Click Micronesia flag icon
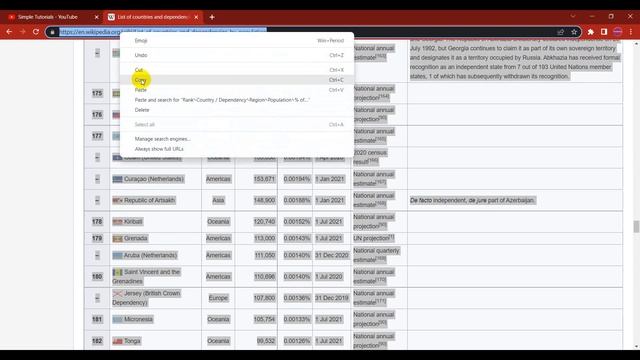Screen dimensions: 640x360 [x=118, y=319]
